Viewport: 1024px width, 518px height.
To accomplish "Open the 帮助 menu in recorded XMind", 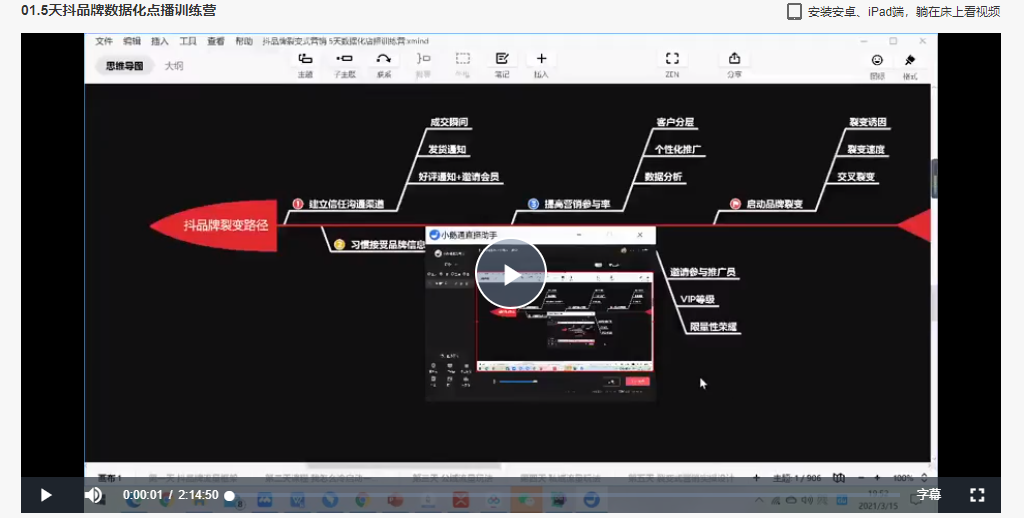I will tap(244, 41).
